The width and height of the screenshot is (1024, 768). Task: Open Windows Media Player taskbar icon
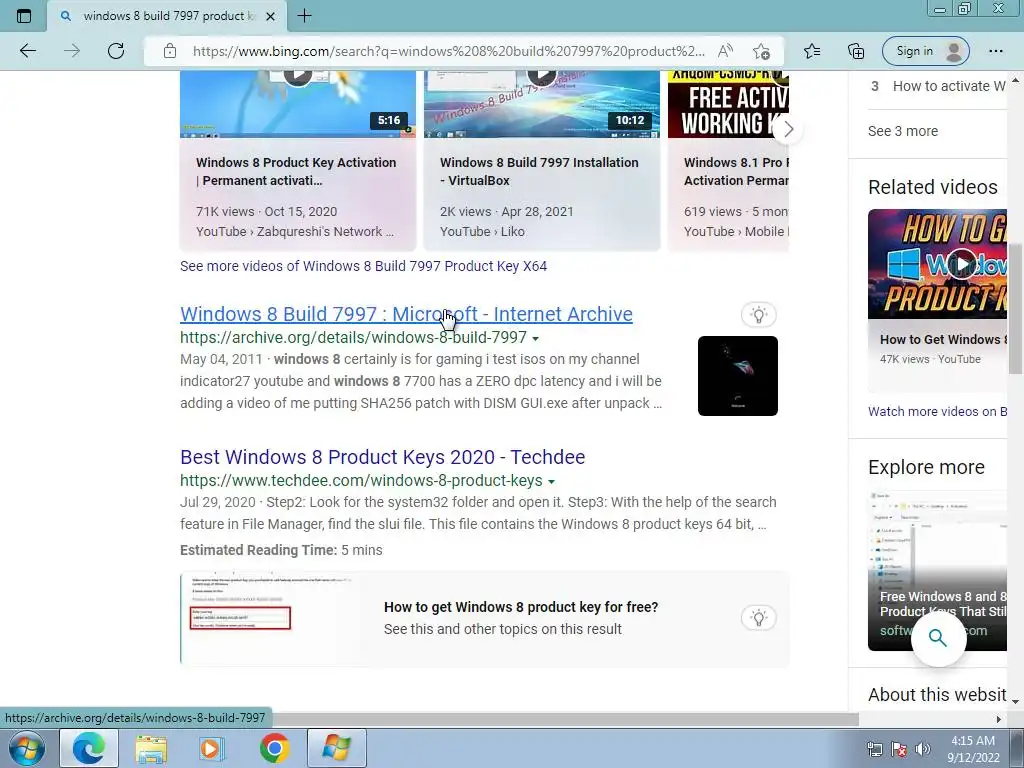tap(211, 748)
